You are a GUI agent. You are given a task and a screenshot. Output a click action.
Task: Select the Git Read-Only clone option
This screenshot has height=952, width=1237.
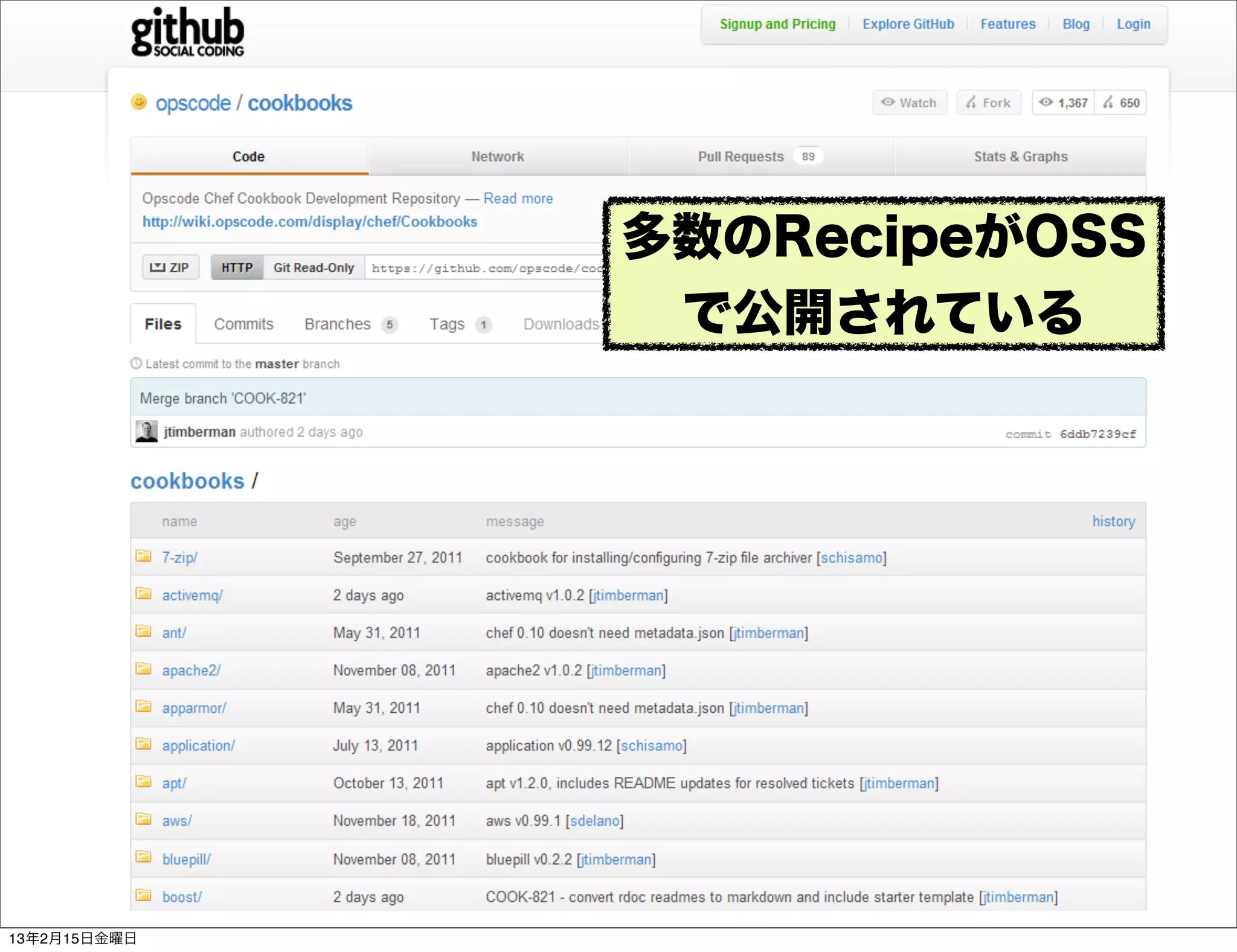click(x=313, y=268)
